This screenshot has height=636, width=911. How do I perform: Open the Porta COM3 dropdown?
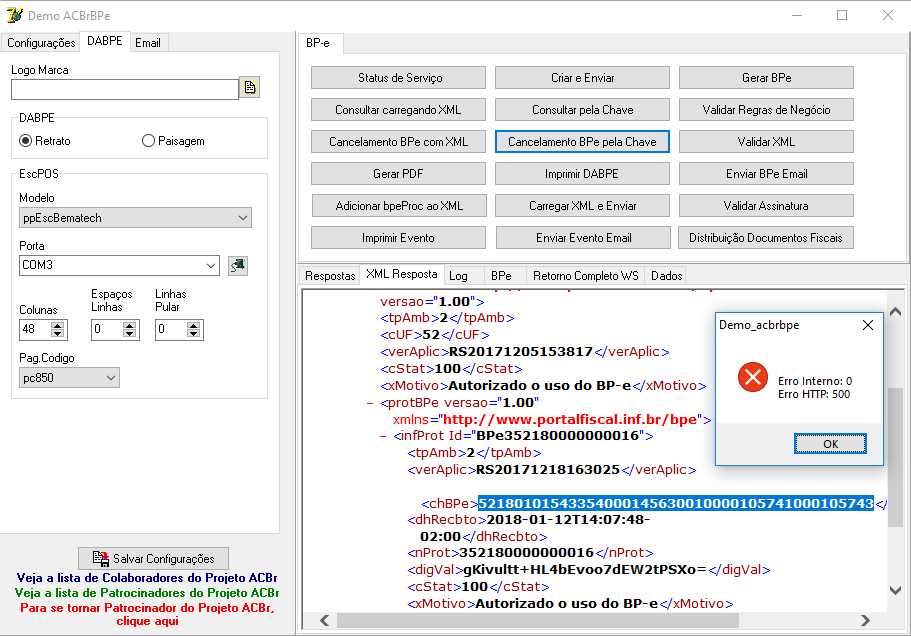[x=211, y=265]
